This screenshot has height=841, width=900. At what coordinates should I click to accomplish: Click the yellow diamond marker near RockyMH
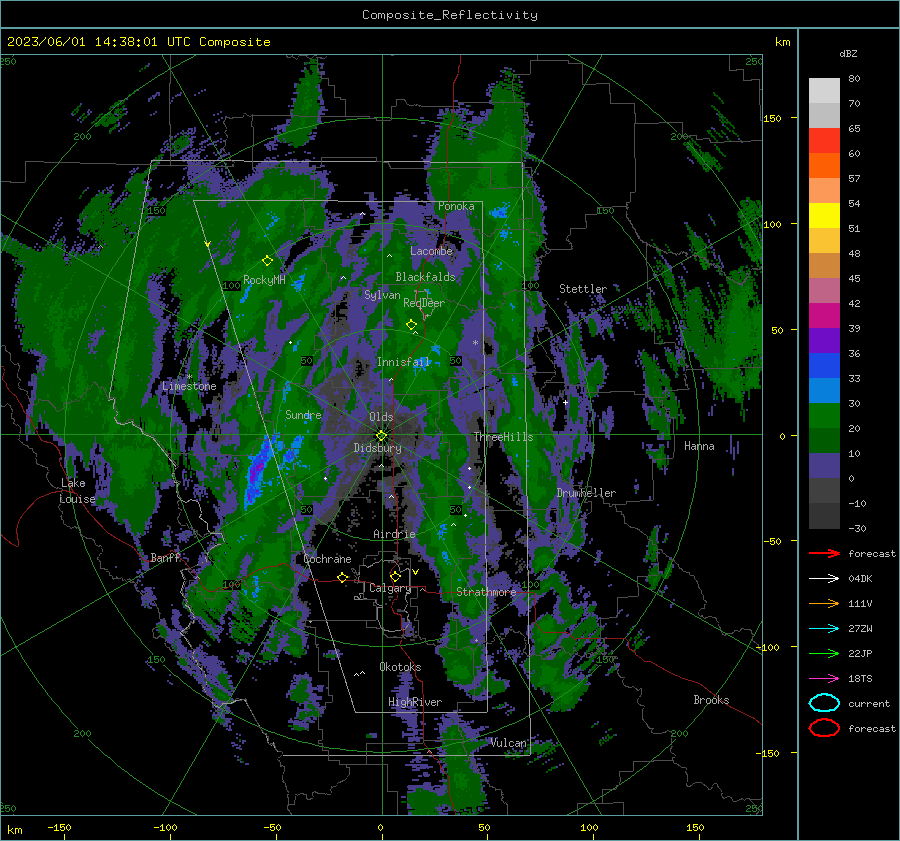point(267,261)
